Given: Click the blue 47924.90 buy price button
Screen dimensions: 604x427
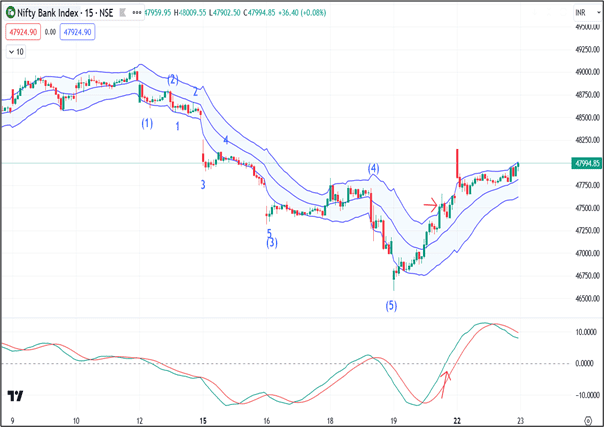Looking at the screenshot, I should pos(77,32).
